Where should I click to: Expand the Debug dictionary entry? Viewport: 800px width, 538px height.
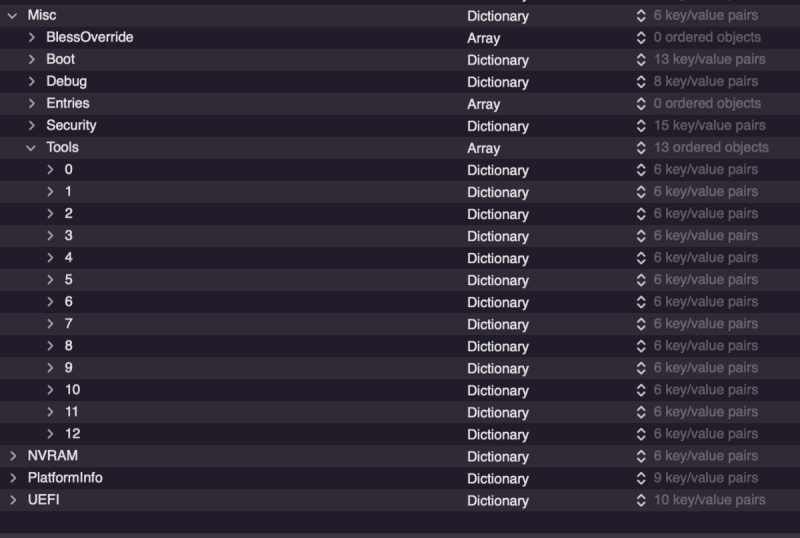tap(32, 82)
